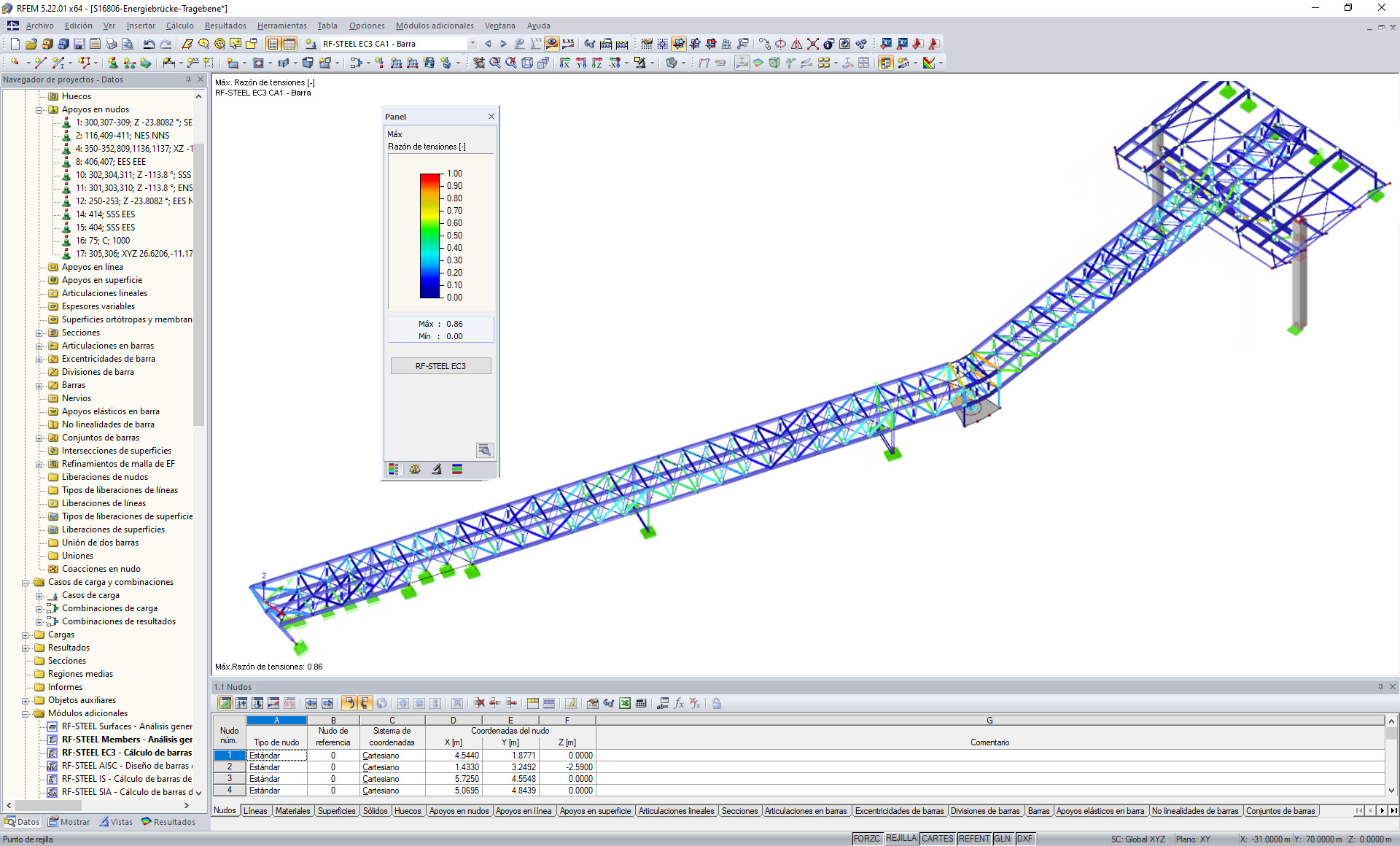Switch to the Vistas tab at the bottom
The height and width of the screenshot is (846, 1400).
pyautogui.click(x=115, y=821)
